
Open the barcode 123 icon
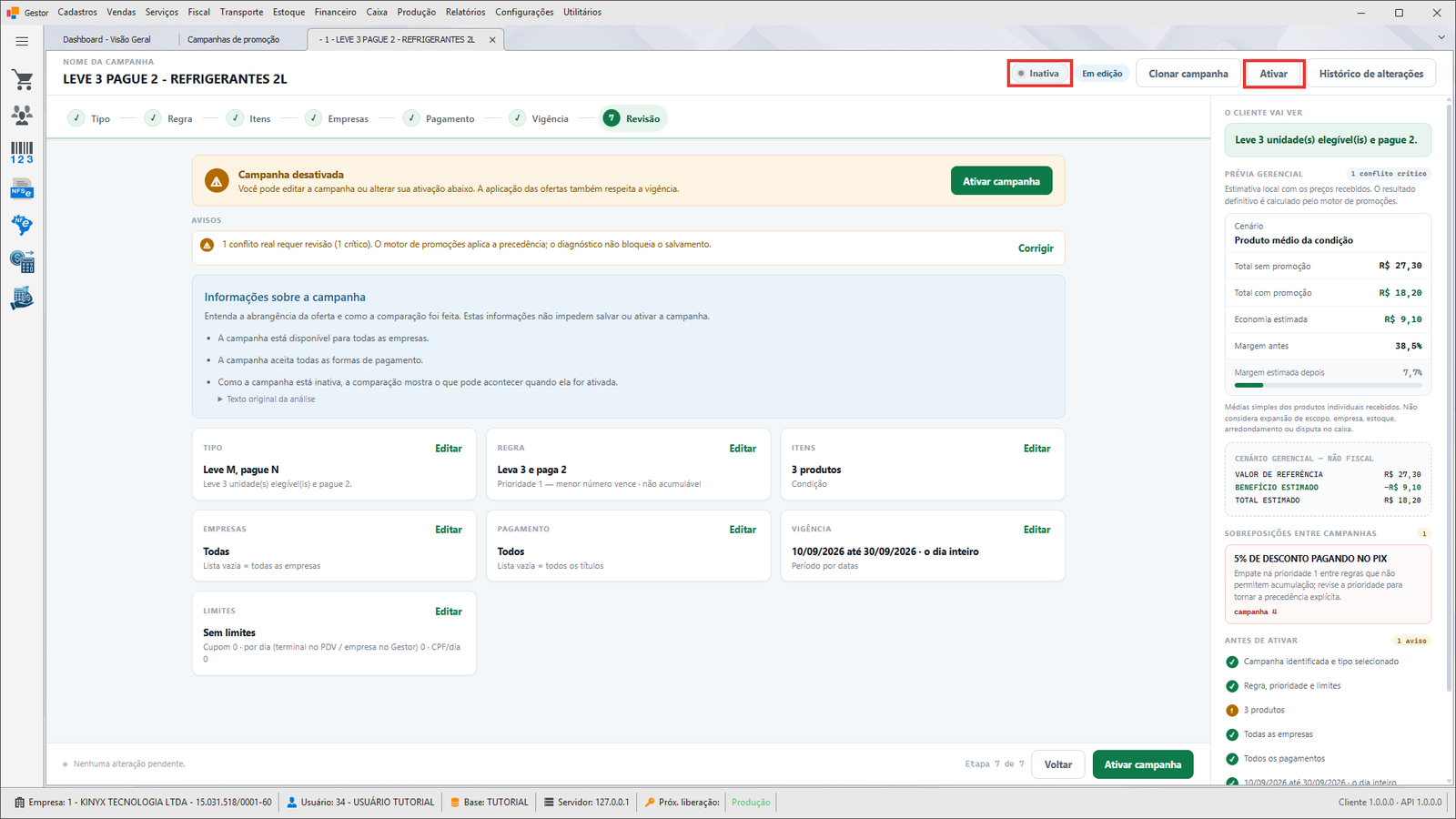point(22,152)
